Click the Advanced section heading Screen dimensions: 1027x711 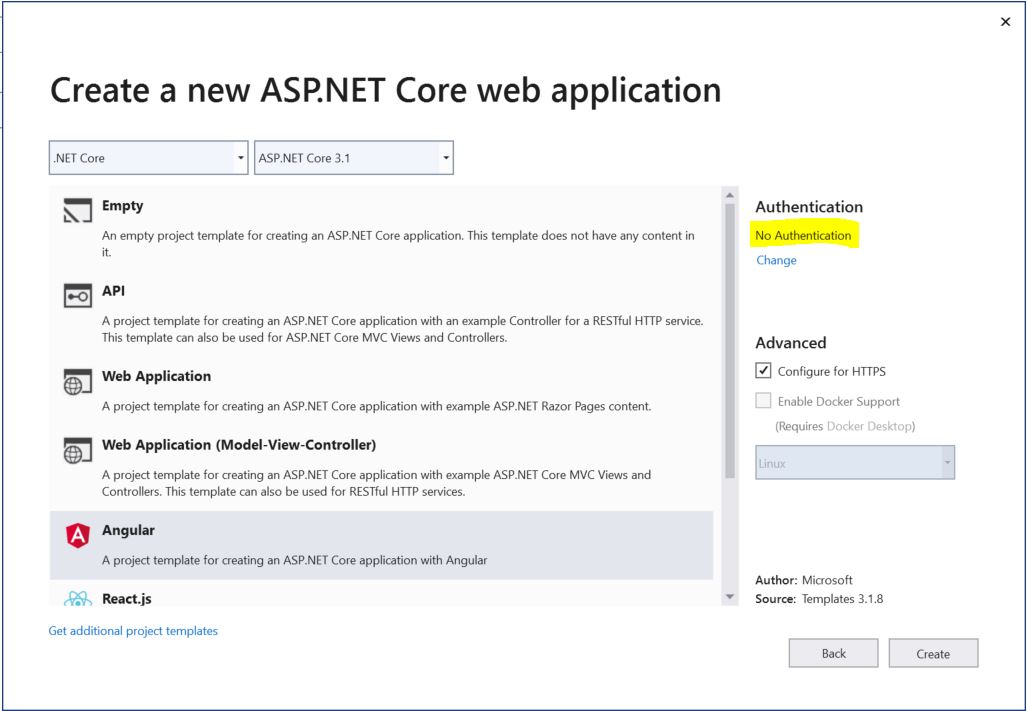click(x=791, y=343)
